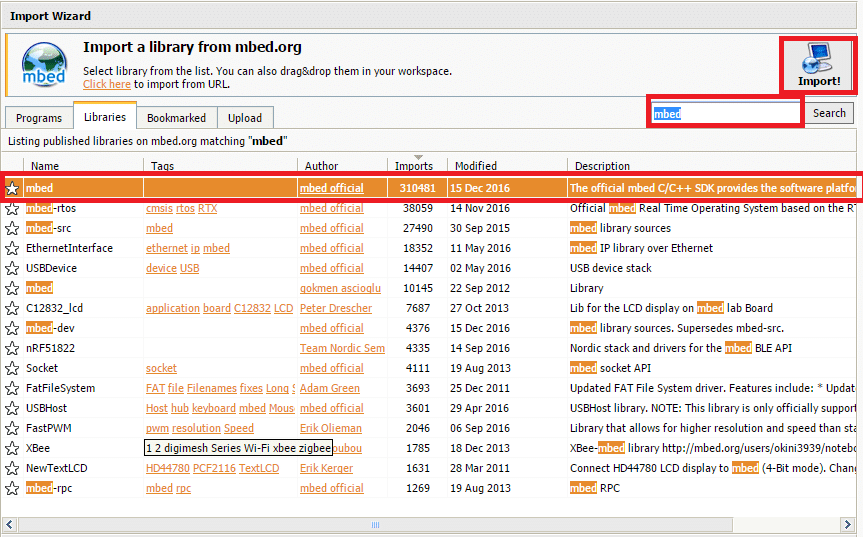863x537 pixels.
Task: Click the star icon for NewTextLCD
Action: click(x=12, y=468)
